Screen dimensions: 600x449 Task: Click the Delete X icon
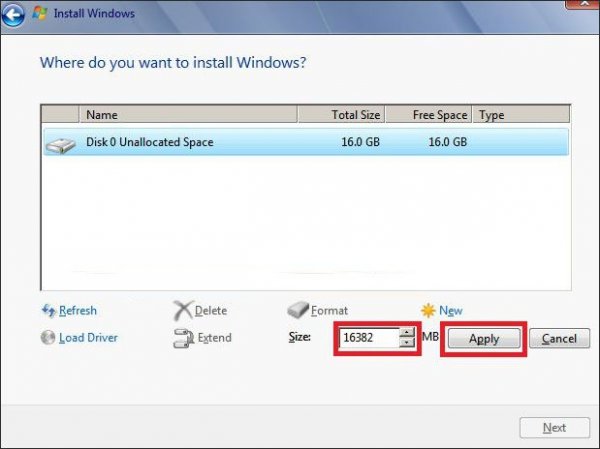click(x=182, y=311)
